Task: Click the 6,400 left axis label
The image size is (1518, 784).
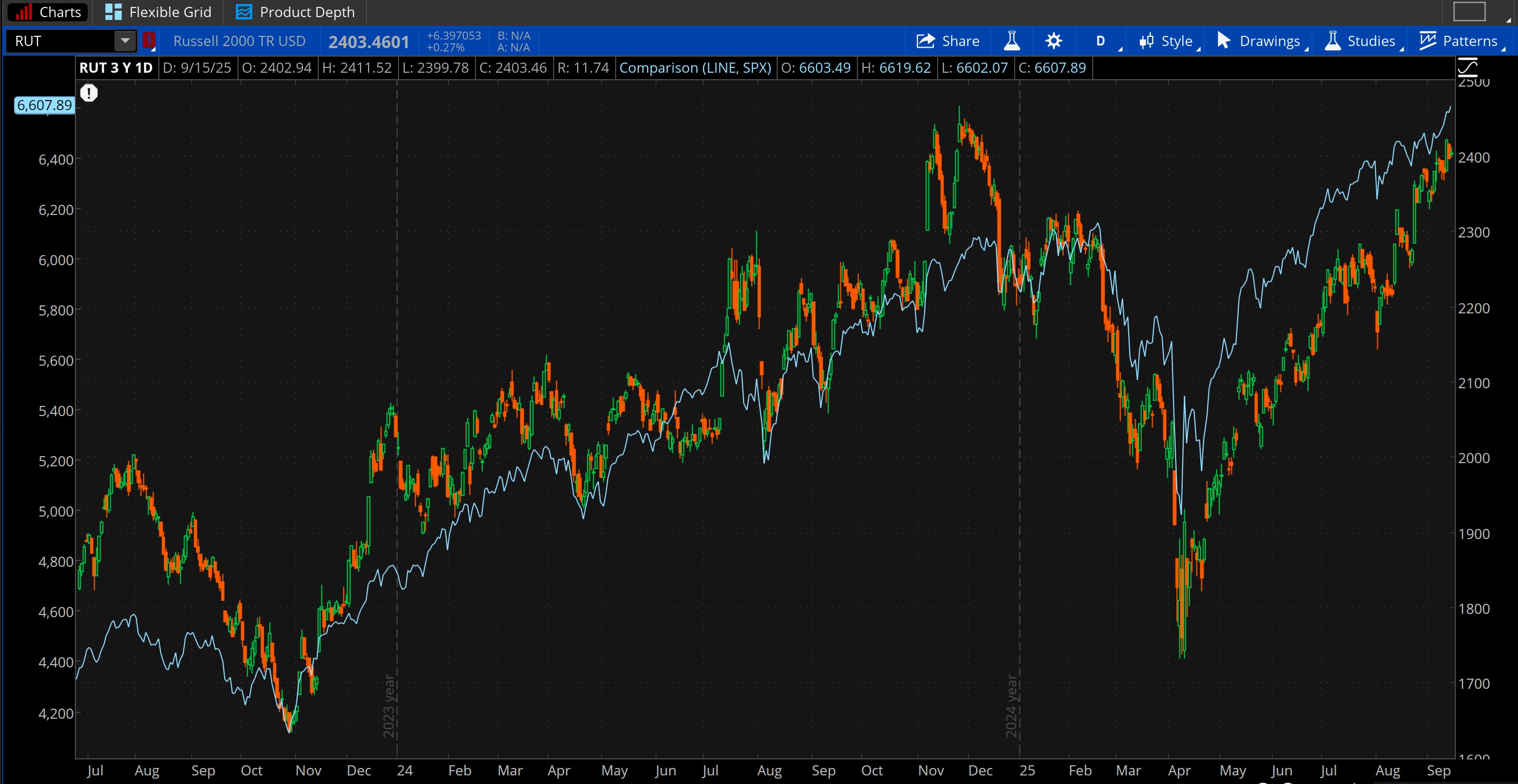Action: [56, 159]
